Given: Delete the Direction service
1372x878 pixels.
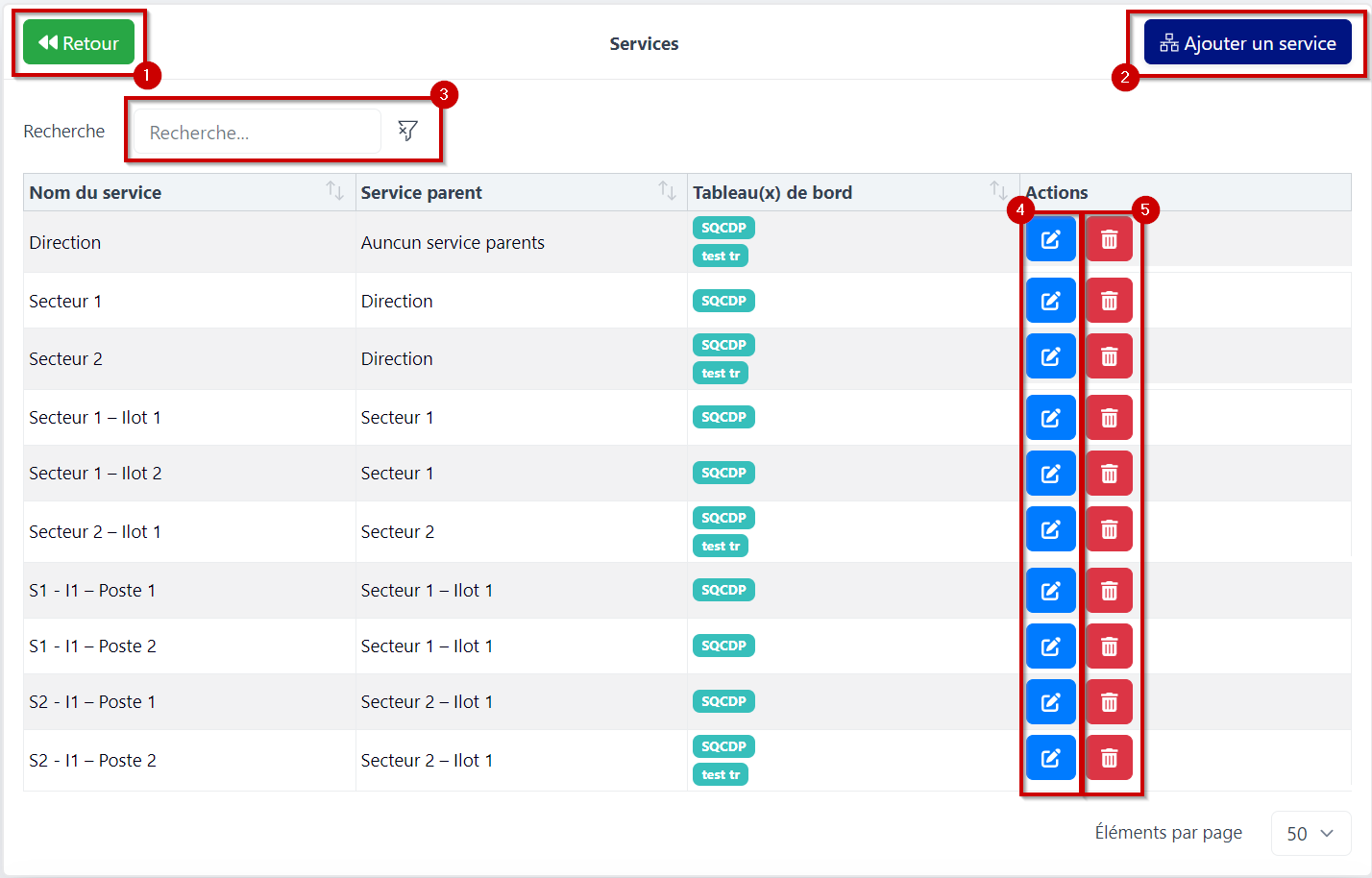Looking at the screenshot, I should click(1109, 238).
